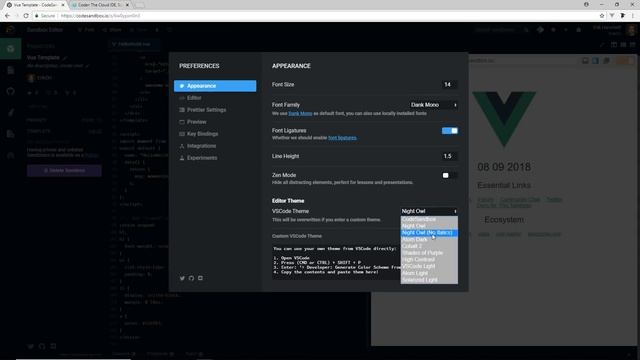The image size is (640, 360).
Task: Open the VSCode Theme dropdown showing Night Owl
Action: (x=429, y=211)
